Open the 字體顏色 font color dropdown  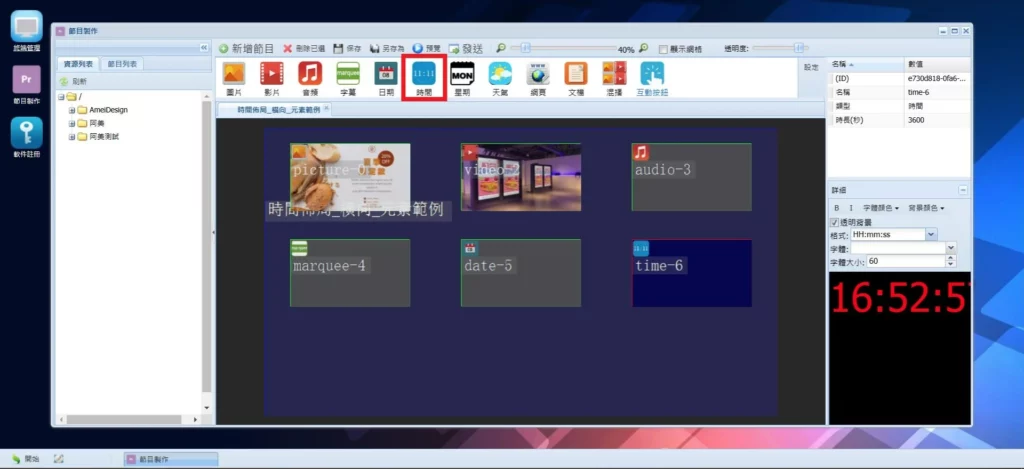pyautogui.click(x=881, y=208)
